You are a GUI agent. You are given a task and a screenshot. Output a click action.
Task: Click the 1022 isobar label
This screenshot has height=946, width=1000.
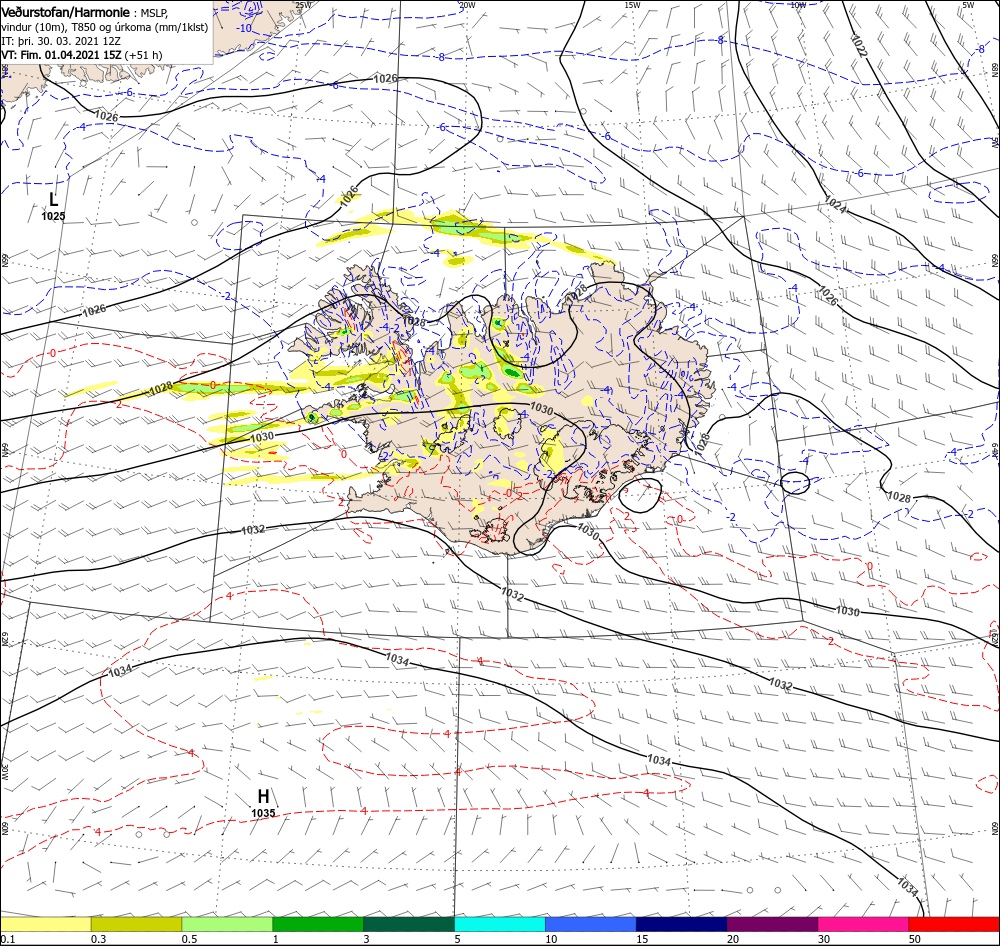[859, 46]
